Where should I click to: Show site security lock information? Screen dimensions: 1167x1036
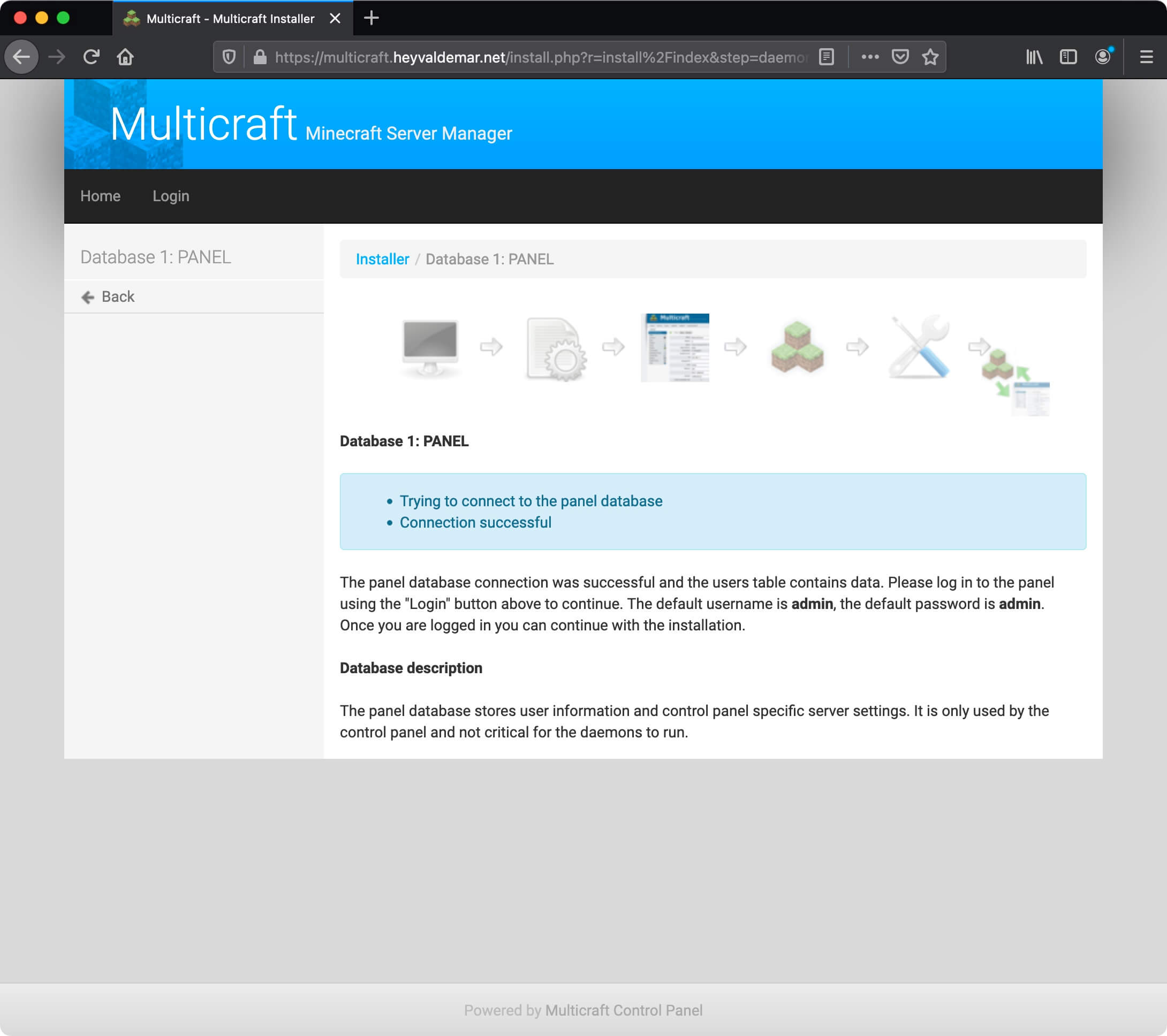pyautogui.click(x=260, y=57)
